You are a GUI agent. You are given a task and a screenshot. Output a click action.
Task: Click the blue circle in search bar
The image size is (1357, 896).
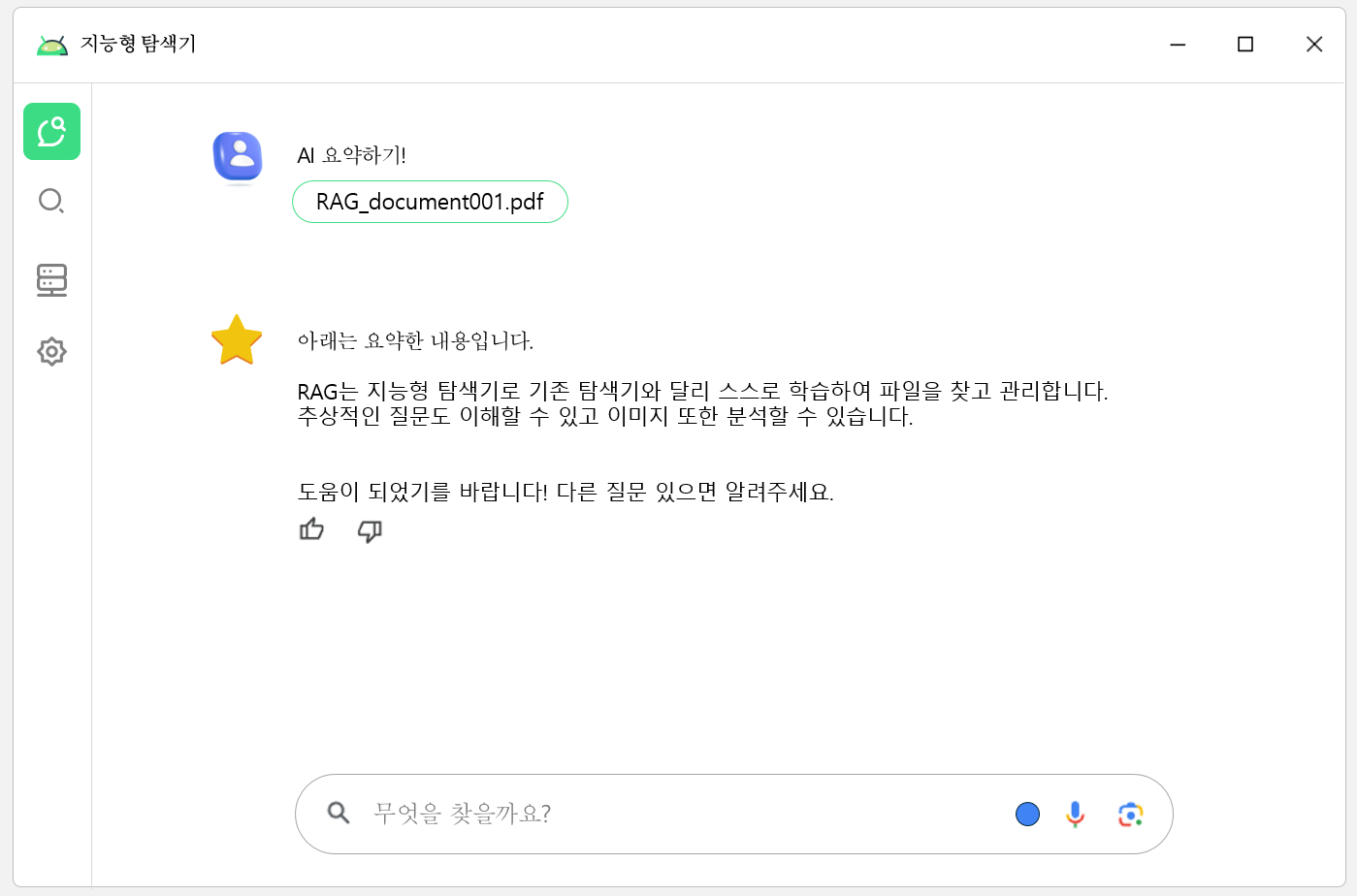coord(1027,814)
